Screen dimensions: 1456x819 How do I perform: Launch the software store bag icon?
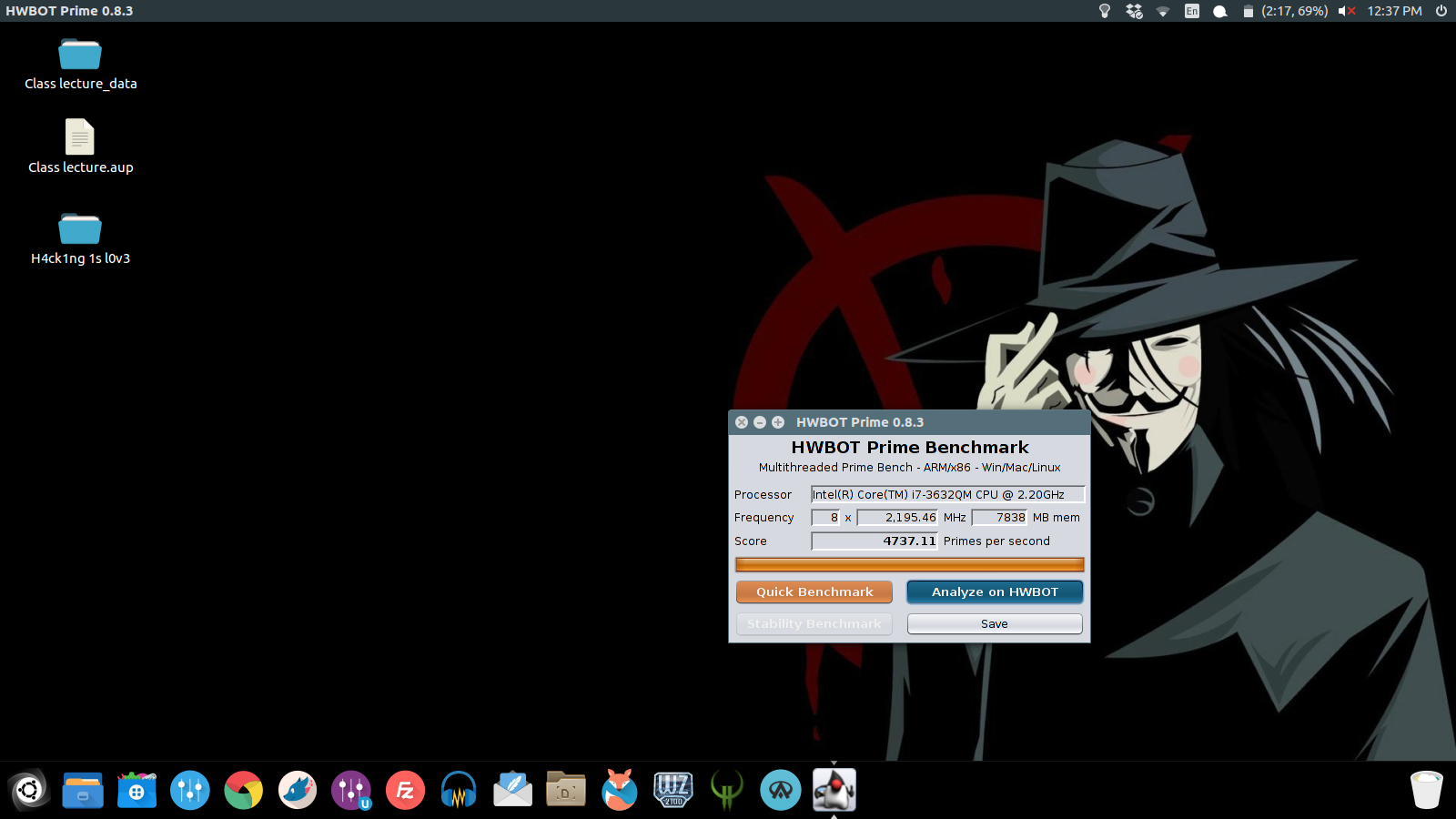(136, 790)
